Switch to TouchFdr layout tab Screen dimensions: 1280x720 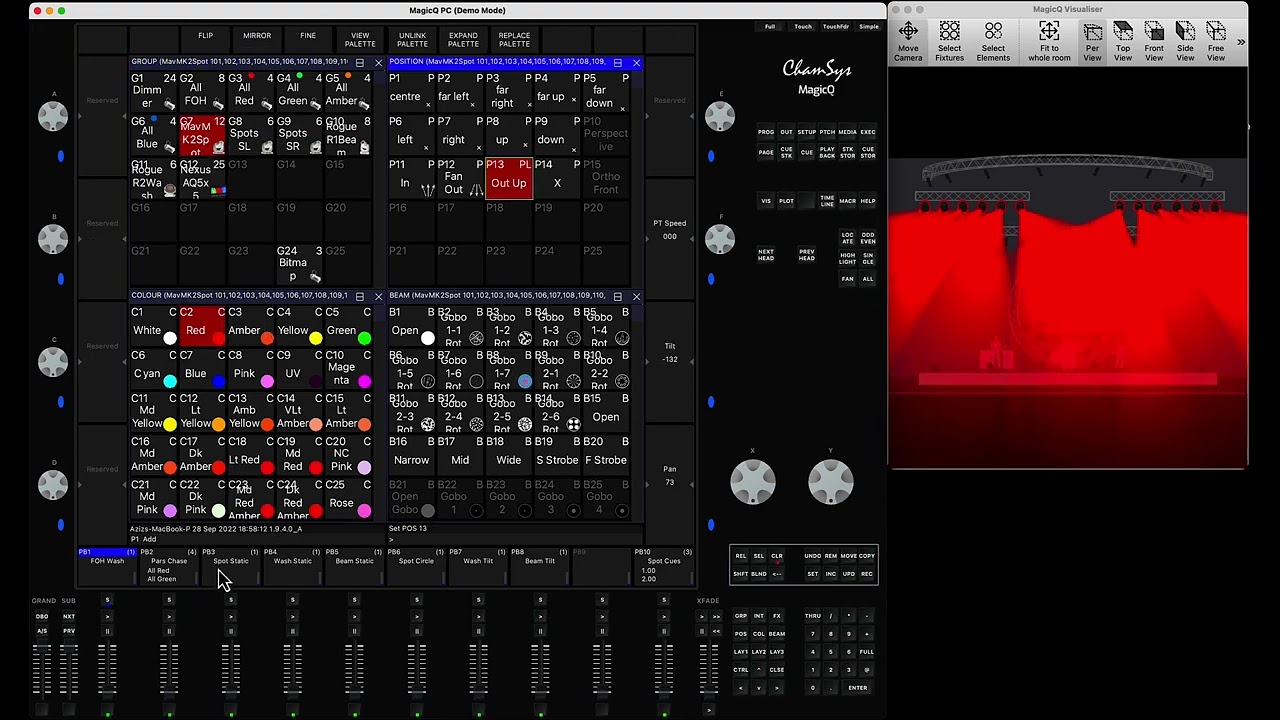click(x=835, y=27)
